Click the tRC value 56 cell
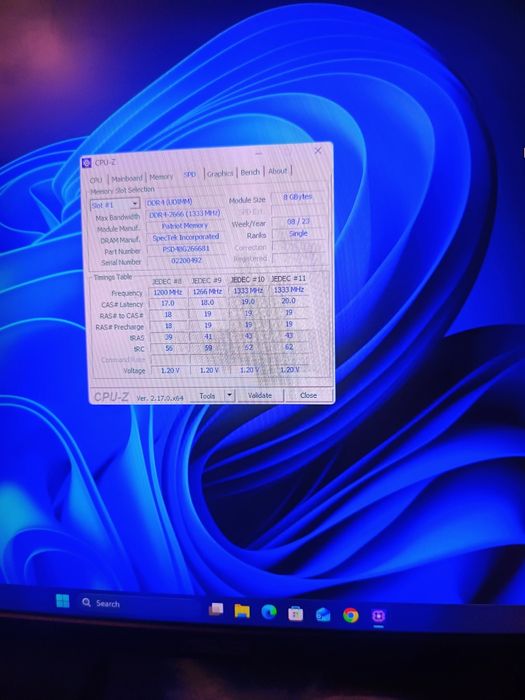 click(x=169, y=348)
